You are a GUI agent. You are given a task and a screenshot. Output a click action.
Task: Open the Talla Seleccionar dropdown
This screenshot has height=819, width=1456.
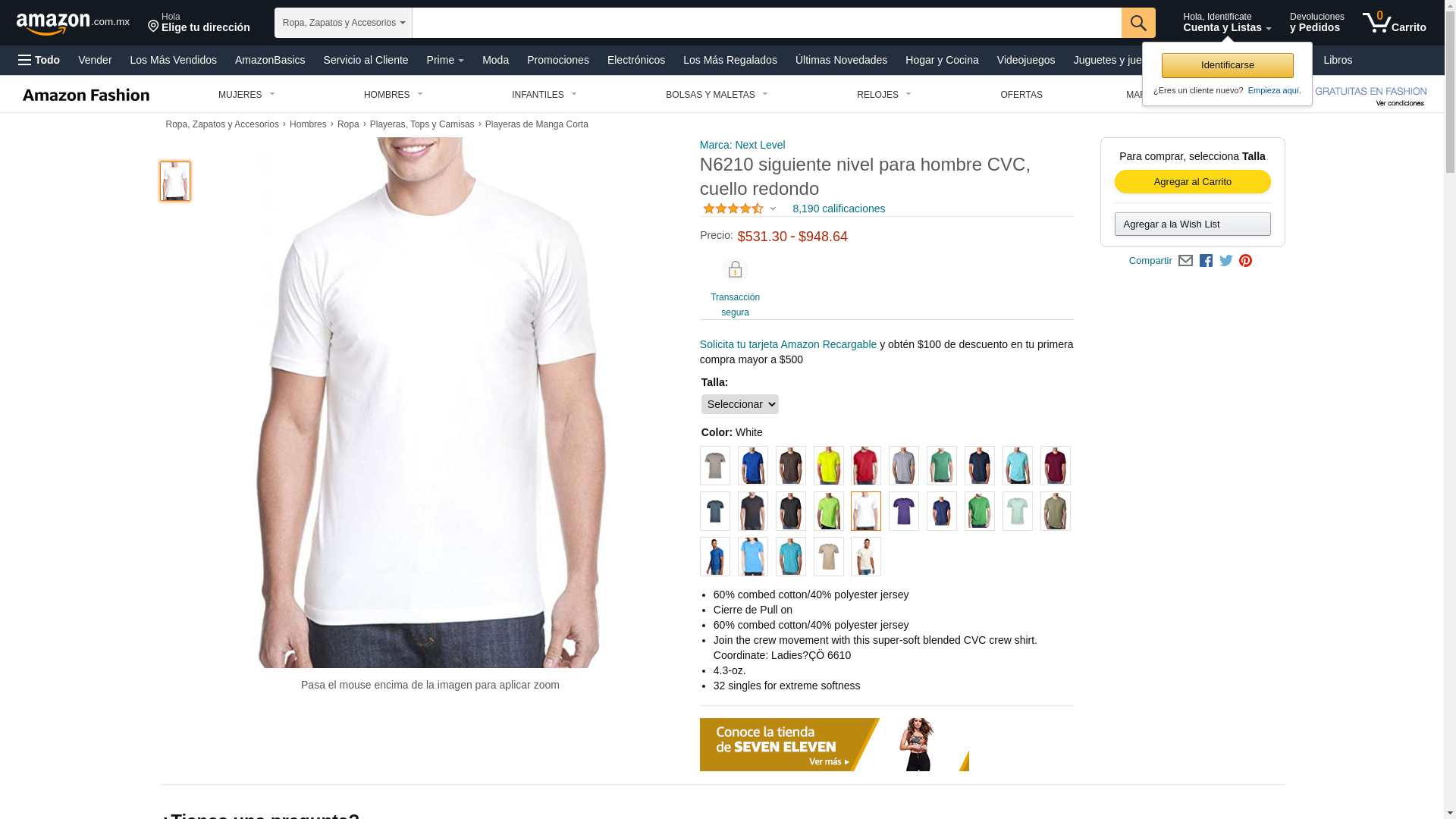click(739, 404)
